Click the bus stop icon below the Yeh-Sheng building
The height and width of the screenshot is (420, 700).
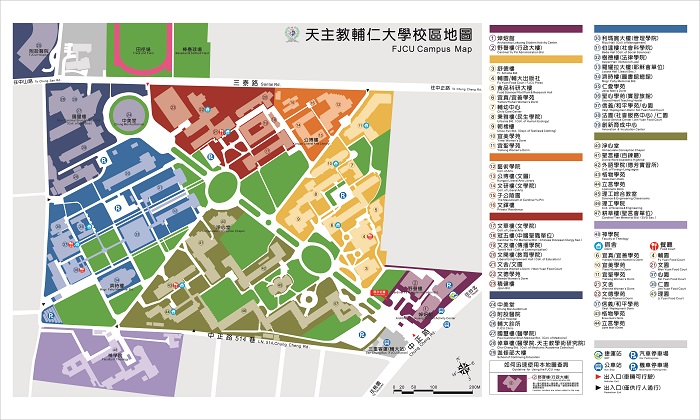tap(441, 311)
